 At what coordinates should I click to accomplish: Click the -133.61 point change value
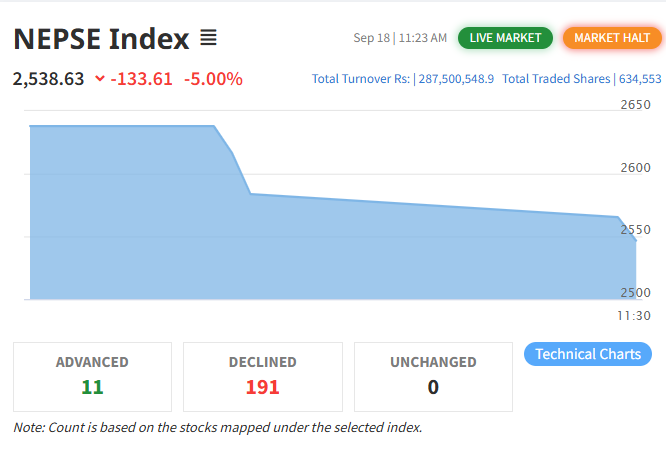[143, 78]
